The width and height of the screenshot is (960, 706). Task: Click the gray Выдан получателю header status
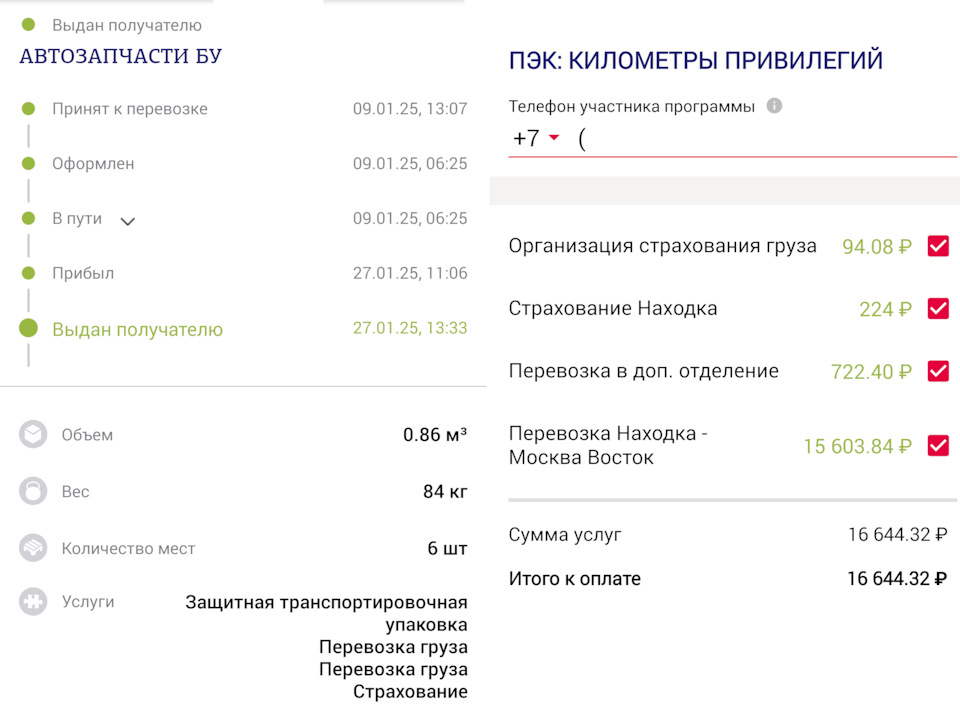[x=127, y=25]
